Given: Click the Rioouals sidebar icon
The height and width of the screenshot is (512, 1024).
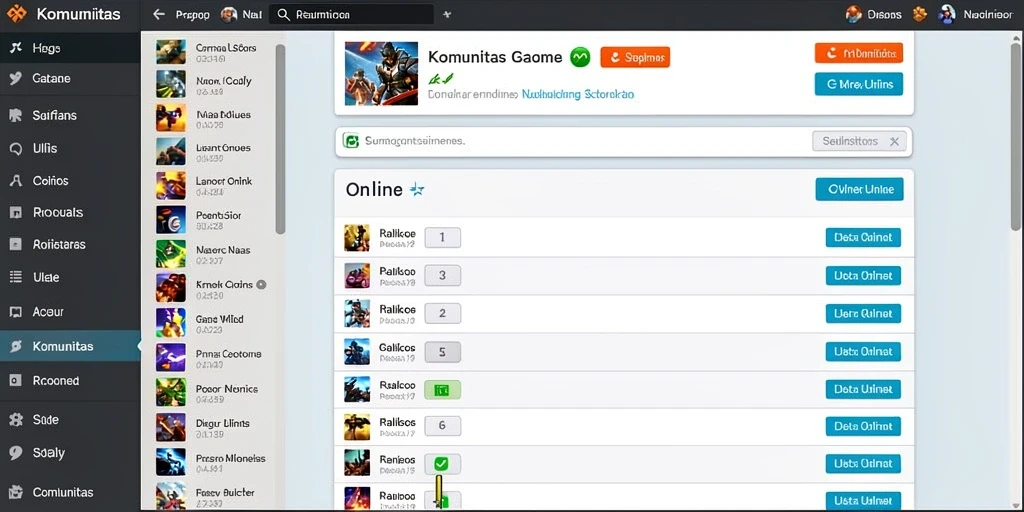Looking at the screenshot, I should coord(16,212).
